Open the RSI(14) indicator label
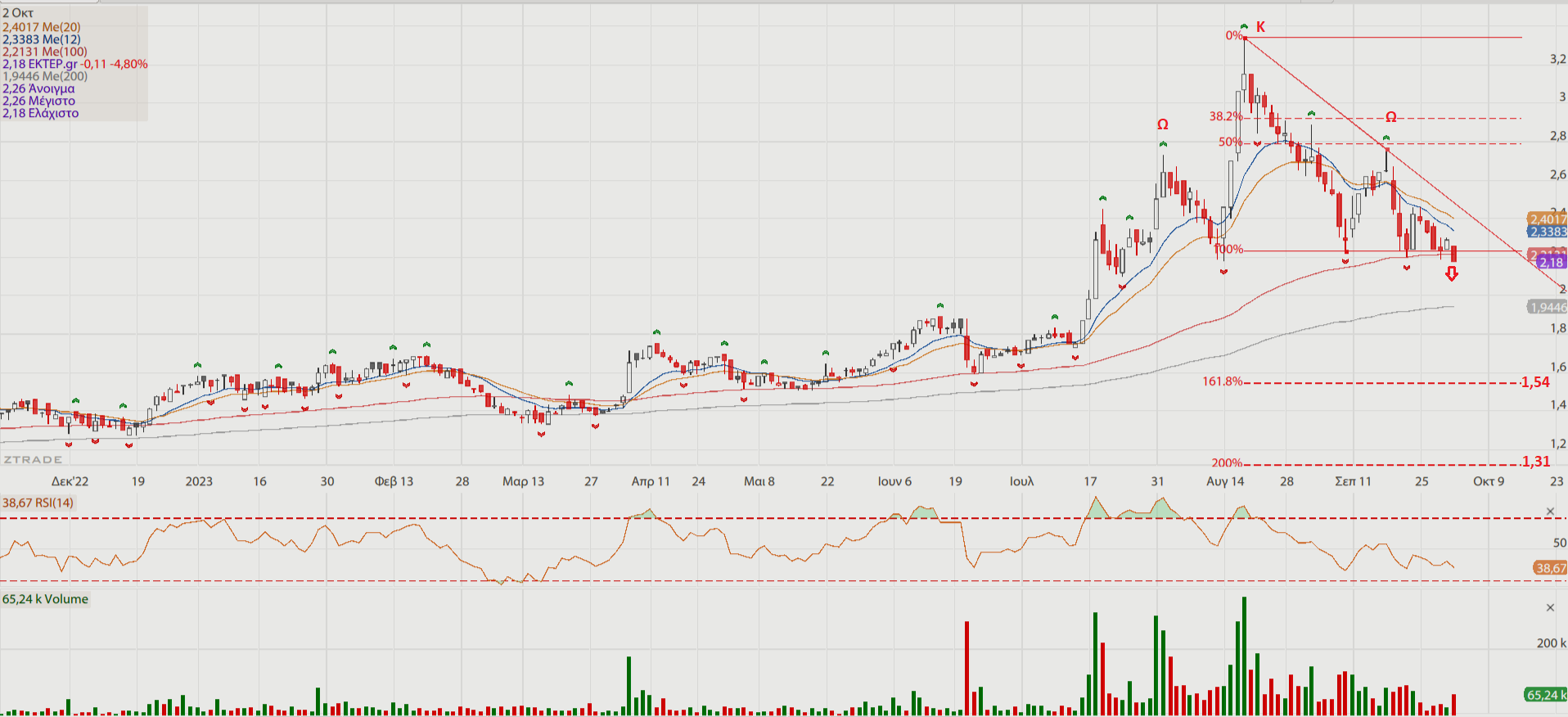1568x717 pixels. coord(38,503)
